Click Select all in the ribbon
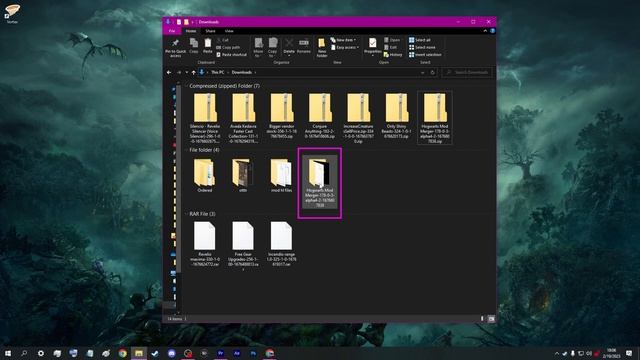Screen dimensions: 640x360 (420, 40)
